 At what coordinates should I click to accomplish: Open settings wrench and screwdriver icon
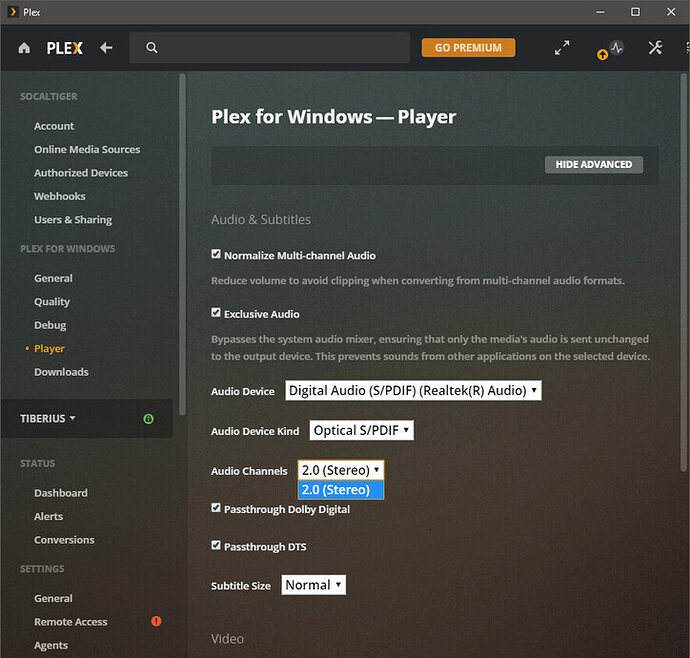(x=655, y=48)
